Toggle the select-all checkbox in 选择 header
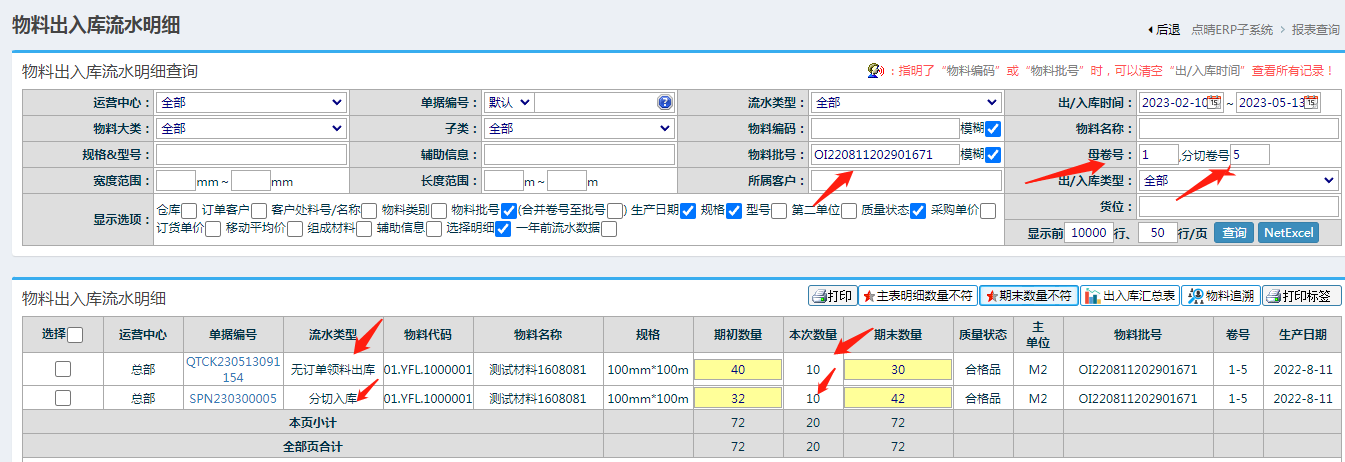 (75, 335)
